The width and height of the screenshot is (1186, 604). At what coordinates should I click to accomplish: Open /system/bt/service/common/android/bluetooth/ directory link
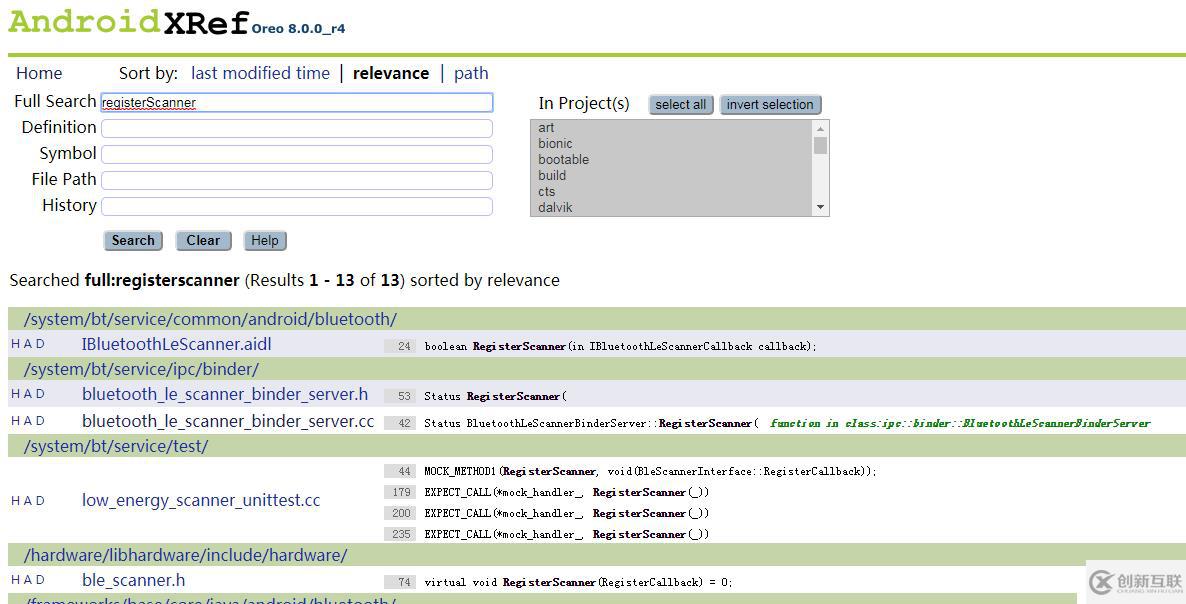coord(210,319)
